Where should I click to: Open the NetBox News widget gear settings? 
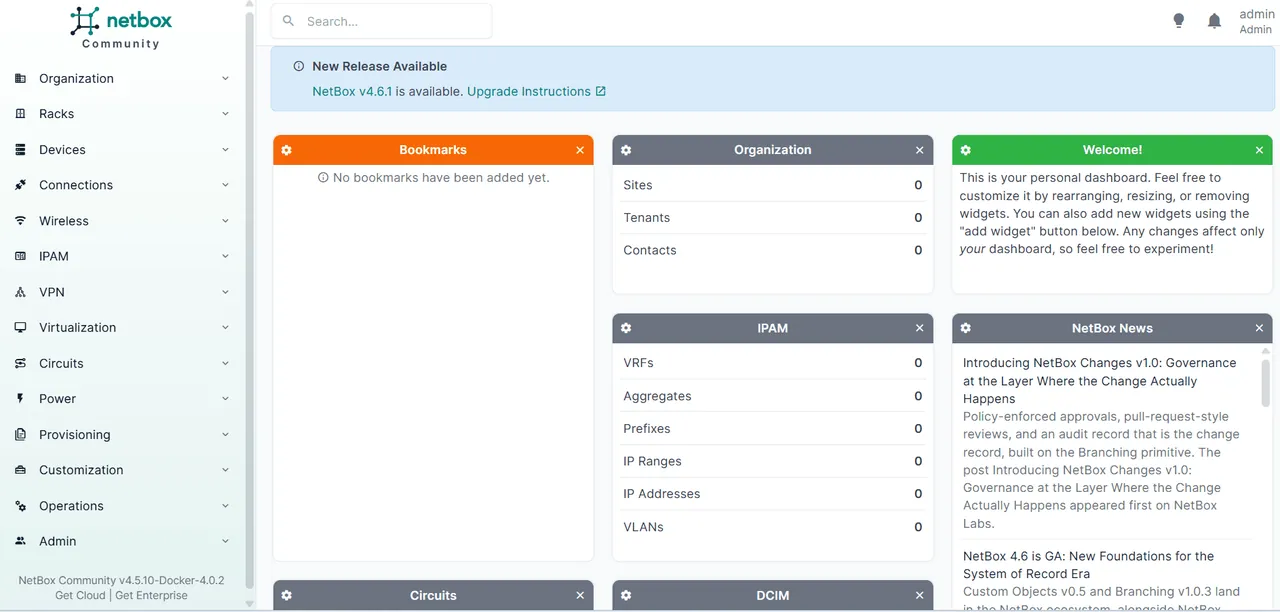tap(966, 328)
